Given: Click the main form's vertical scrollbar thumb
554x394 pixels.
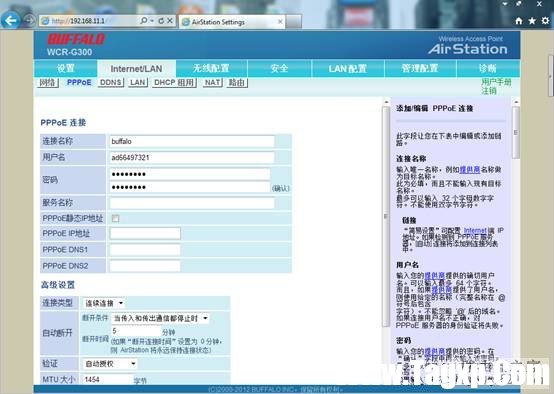Looking at the screenshot, I should [386, 216].
